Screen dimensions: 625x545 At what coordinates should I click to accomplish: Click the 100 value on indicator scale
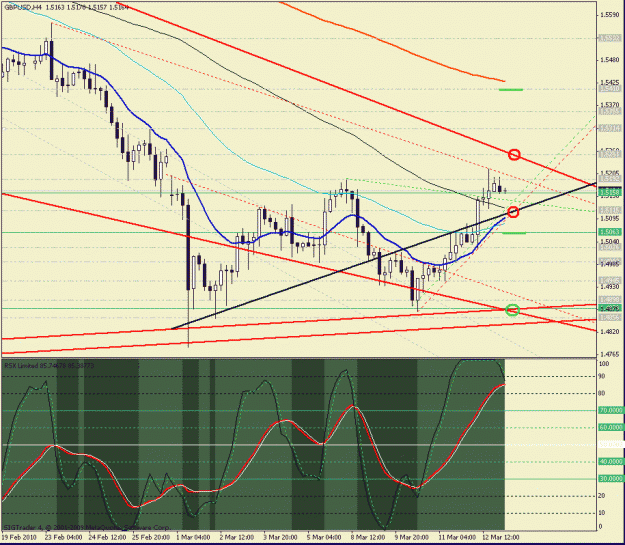(x=604, y=364)
